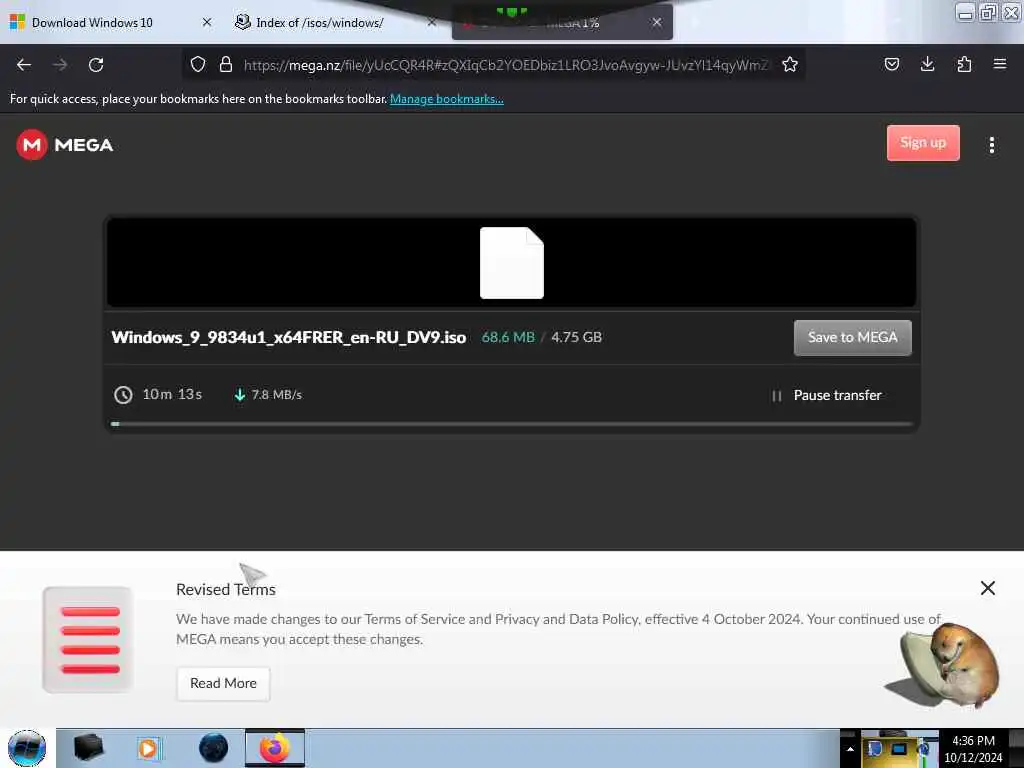Click the download progress bar
Image resolution: width=1024 pixels, height=768 pixels.
tap(511, 424)
